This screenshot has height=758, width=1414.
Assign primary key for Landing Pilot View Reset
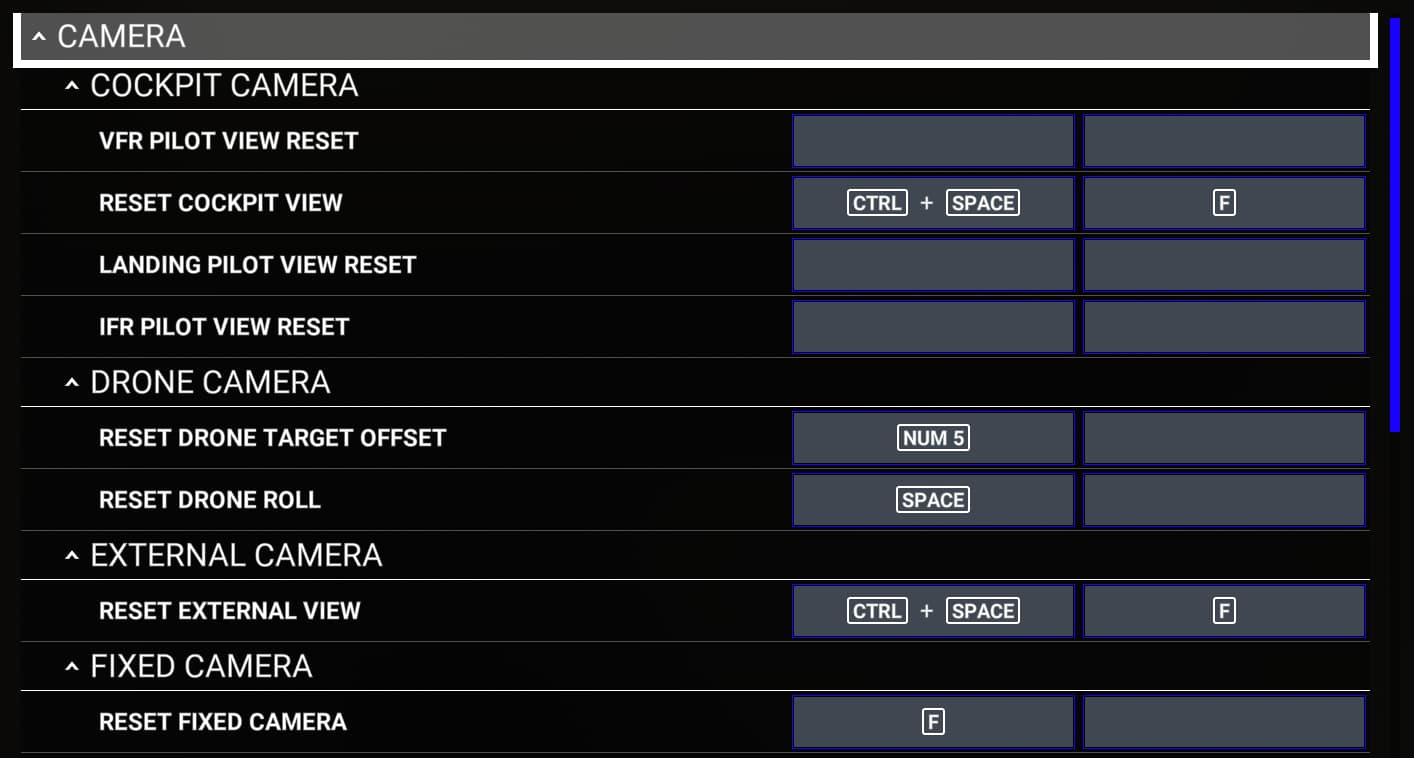click(933, 265)
